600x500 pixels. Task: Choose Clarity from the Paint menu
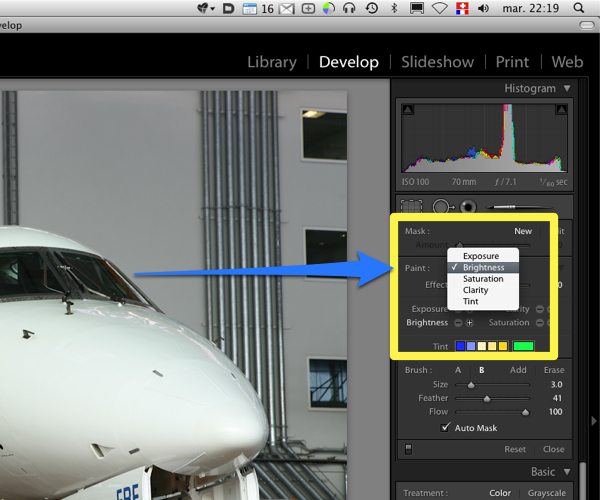coord(483,290)
